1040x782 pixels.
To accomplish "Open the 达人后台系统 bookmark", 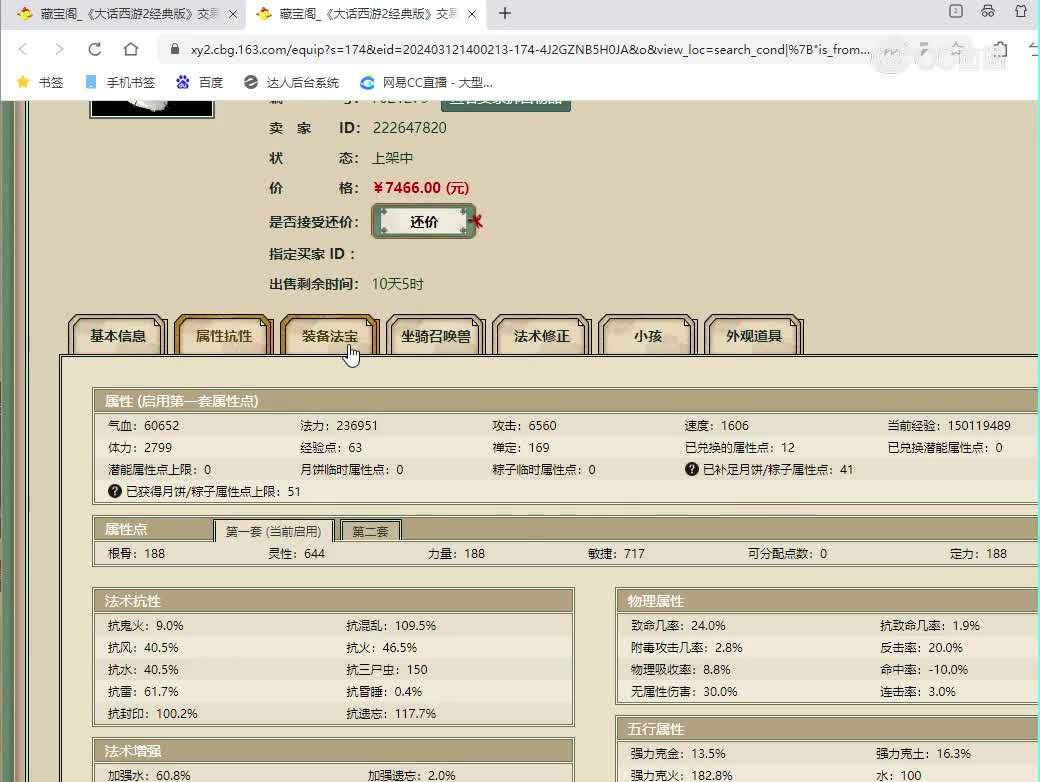I will (x=291, y=82).
